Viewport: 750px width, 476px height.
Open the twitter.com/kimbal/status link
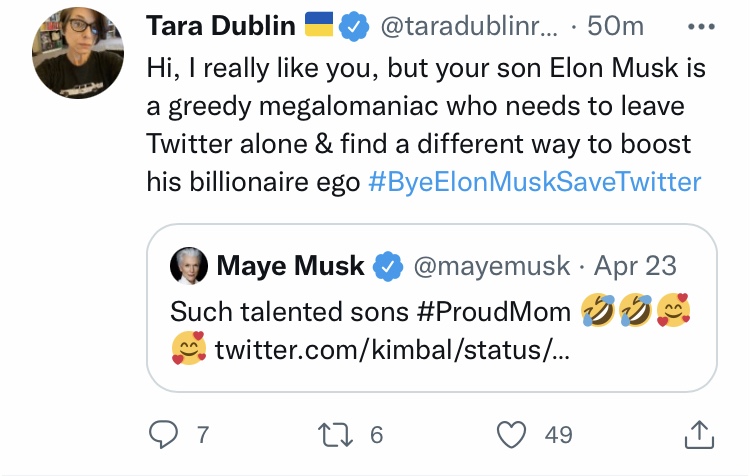392,350
